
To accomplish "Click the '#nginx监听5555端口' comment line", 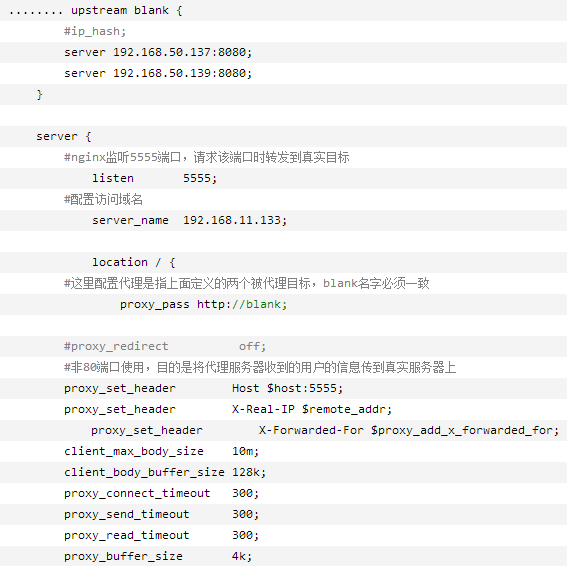I will pyautogui.click(x=206, y=157).
